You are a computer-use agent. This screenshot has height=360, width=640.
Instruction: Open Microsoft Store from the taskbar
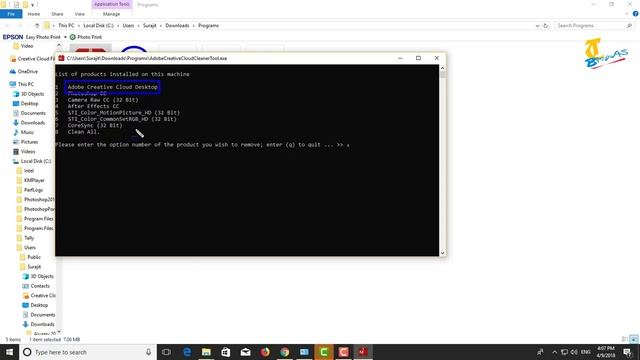pos(225,352)
